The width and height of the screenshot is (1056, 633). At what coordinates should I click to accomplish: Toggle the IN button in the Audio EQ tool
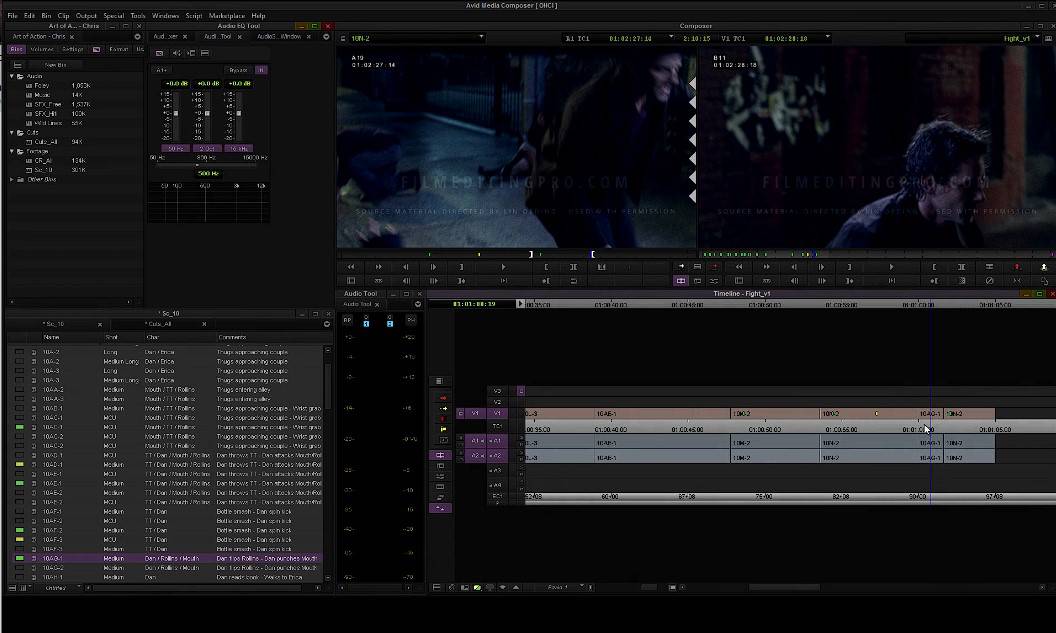261,70
